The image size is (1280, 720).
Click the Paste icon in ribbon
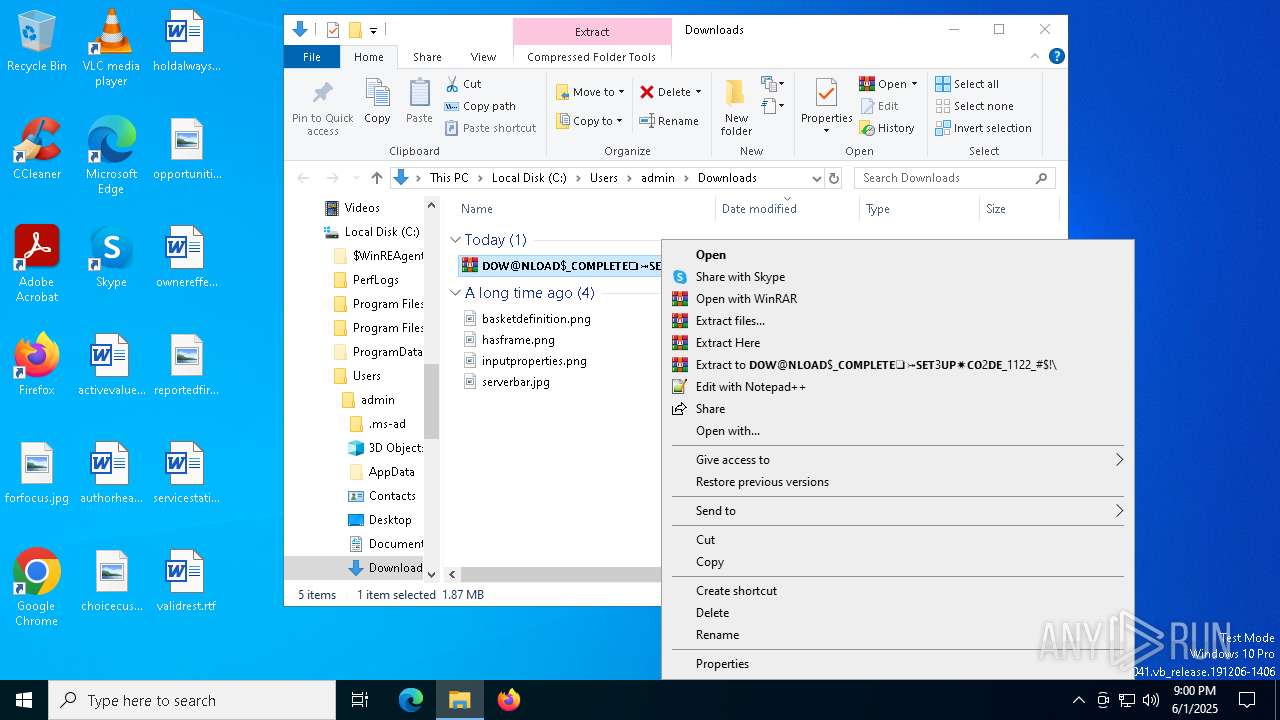point(419,94)
